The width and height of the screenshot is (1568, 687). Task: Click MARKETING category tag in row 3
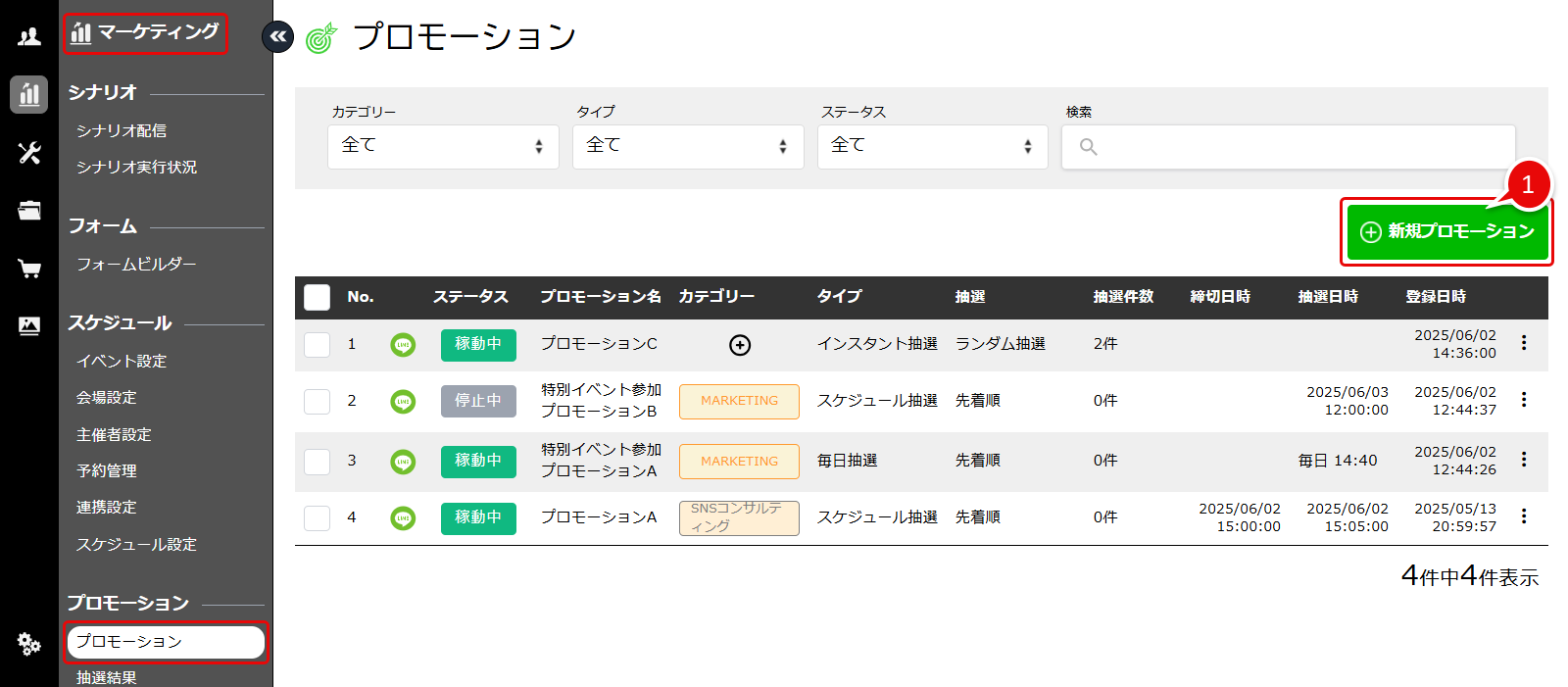click(x=739, y=462)
